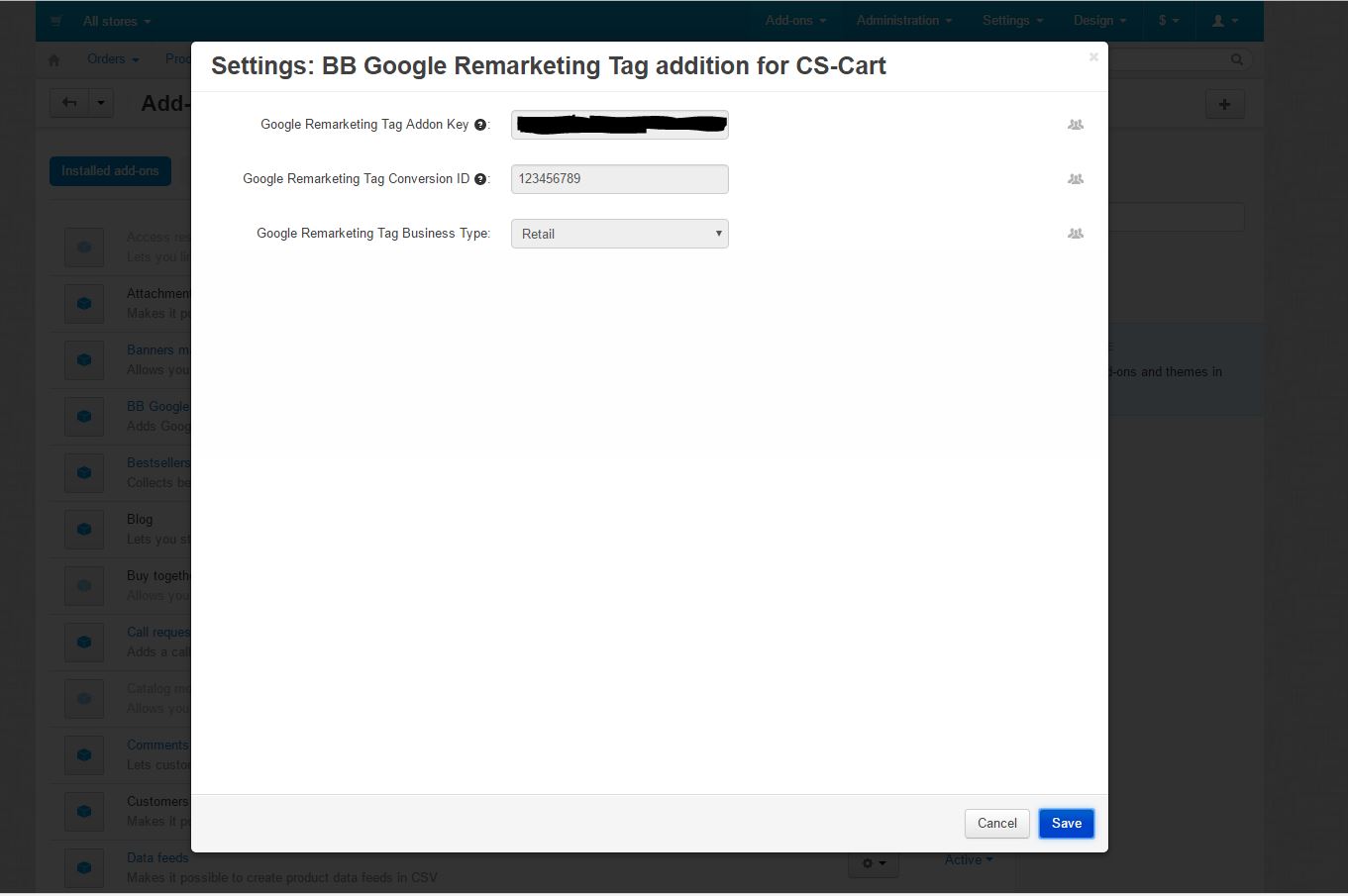Open the user account dropdown
1348x896 pixels.
coord(1224,21)
